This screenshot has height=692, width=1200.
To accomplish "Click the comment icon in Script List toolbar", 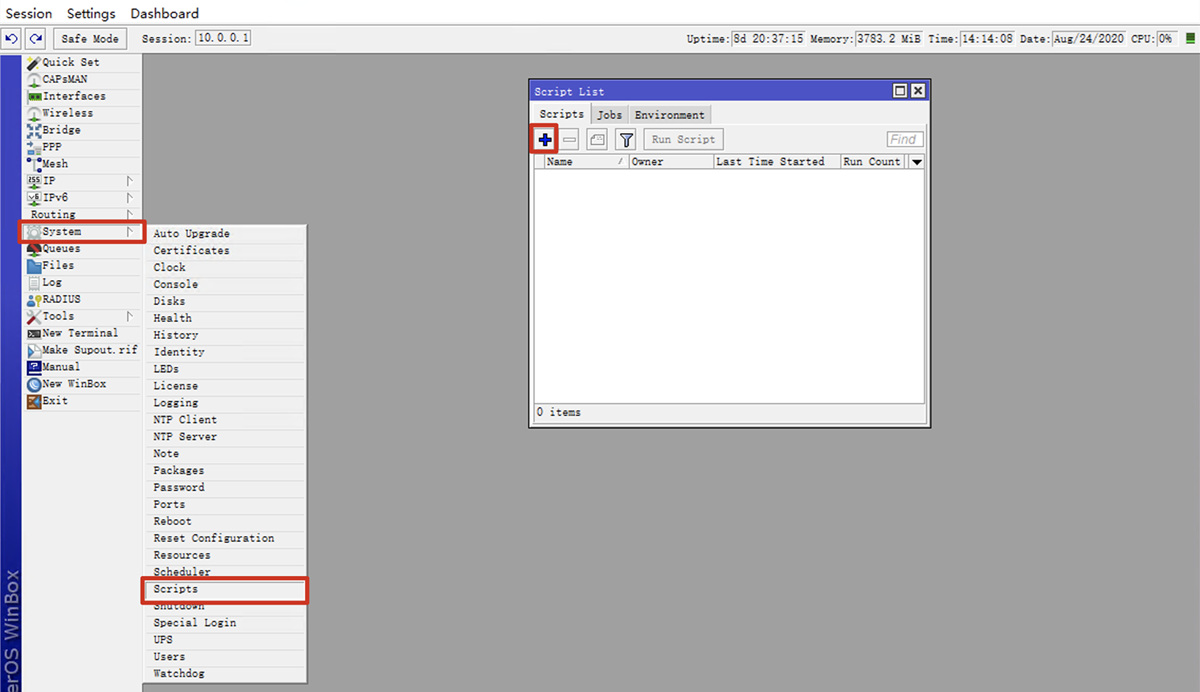I will click(x=597, y=140).
